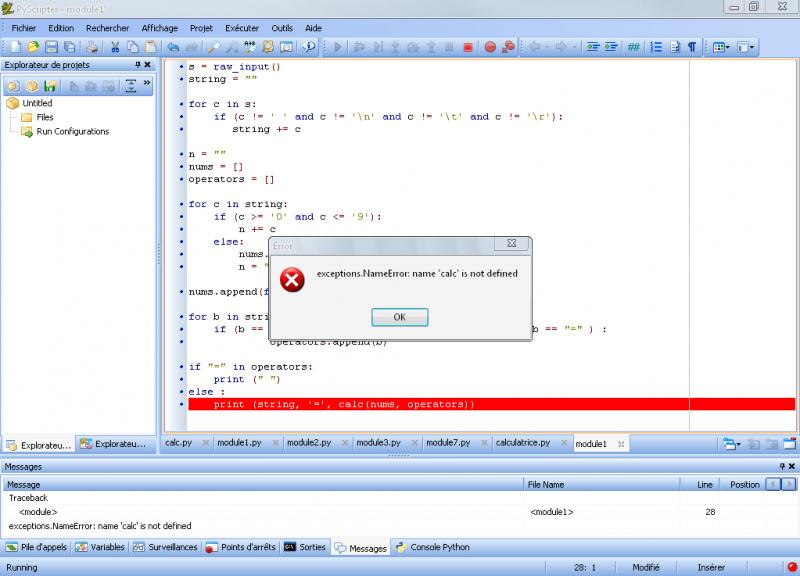The height and width of the screenshot is (576, 800).
Task: Click the Modifié status bar entry
Action: pyautogui.click(x=645, y=567)
